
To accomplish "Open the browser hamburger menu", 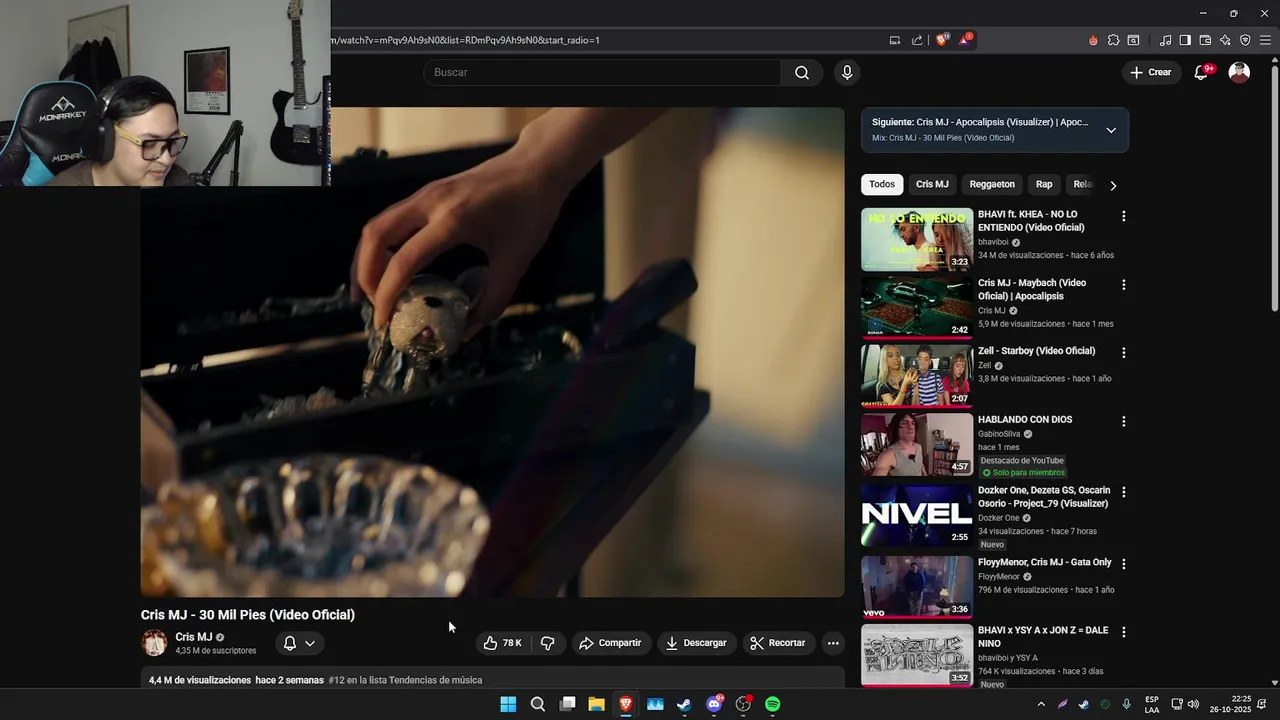I will pyautogui.click(x=1266, y=40).
